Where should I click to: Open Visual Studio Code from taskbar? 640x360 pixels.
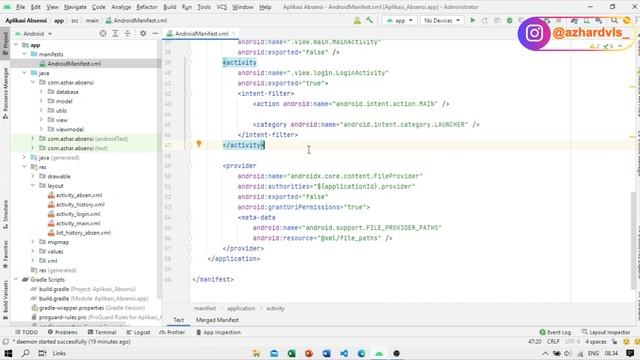344,353
